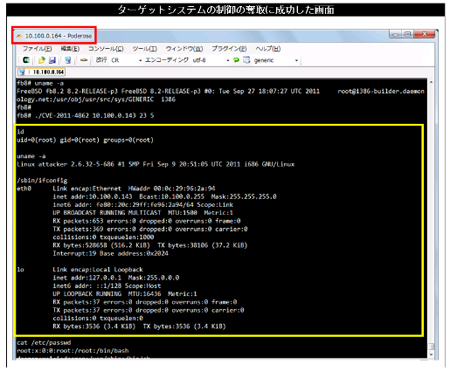Click the './CVE-2011-4862 10.100.0.143 23 5' command line
This screenshot has height=371, width=450.
click(85, 116)
